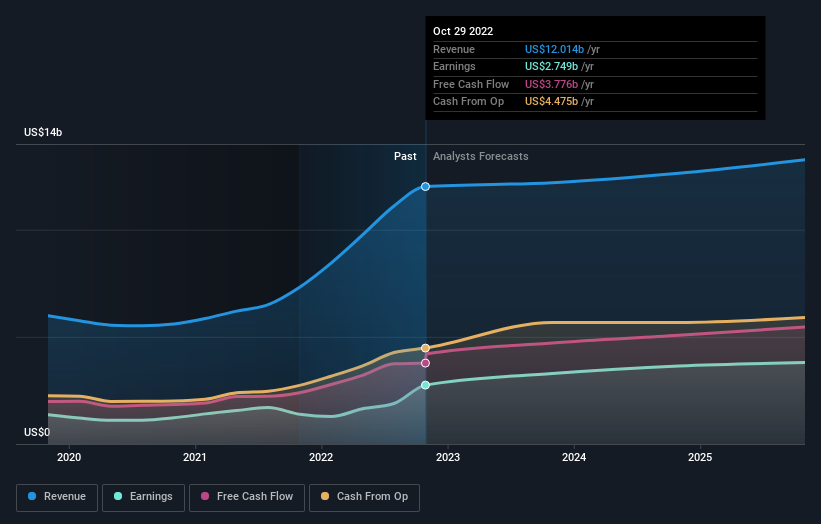Viewport: 821px width, 524px height.
Task: Click the US$2.749b earnings value in tooltip
Action: 551,66
